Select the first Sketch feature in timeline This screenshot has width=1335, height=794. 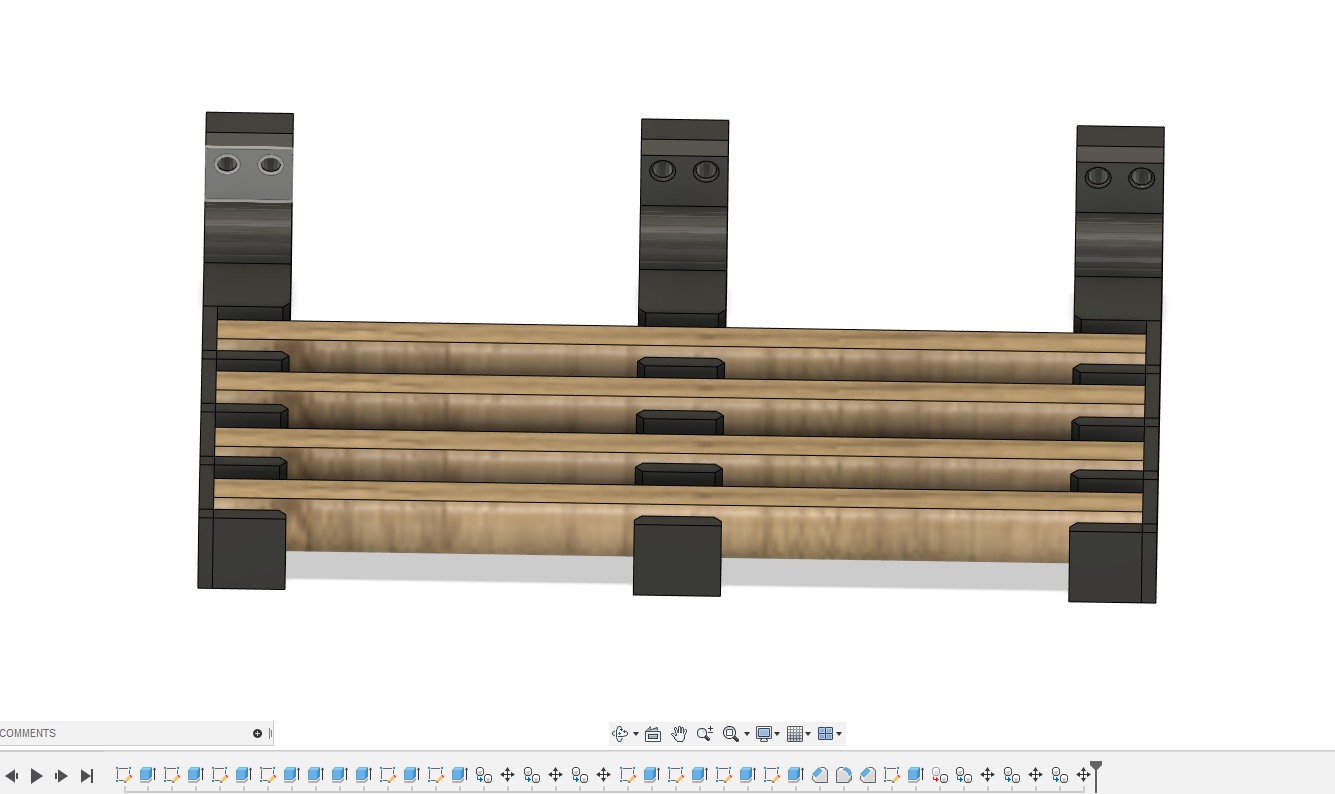click(123, 775)
